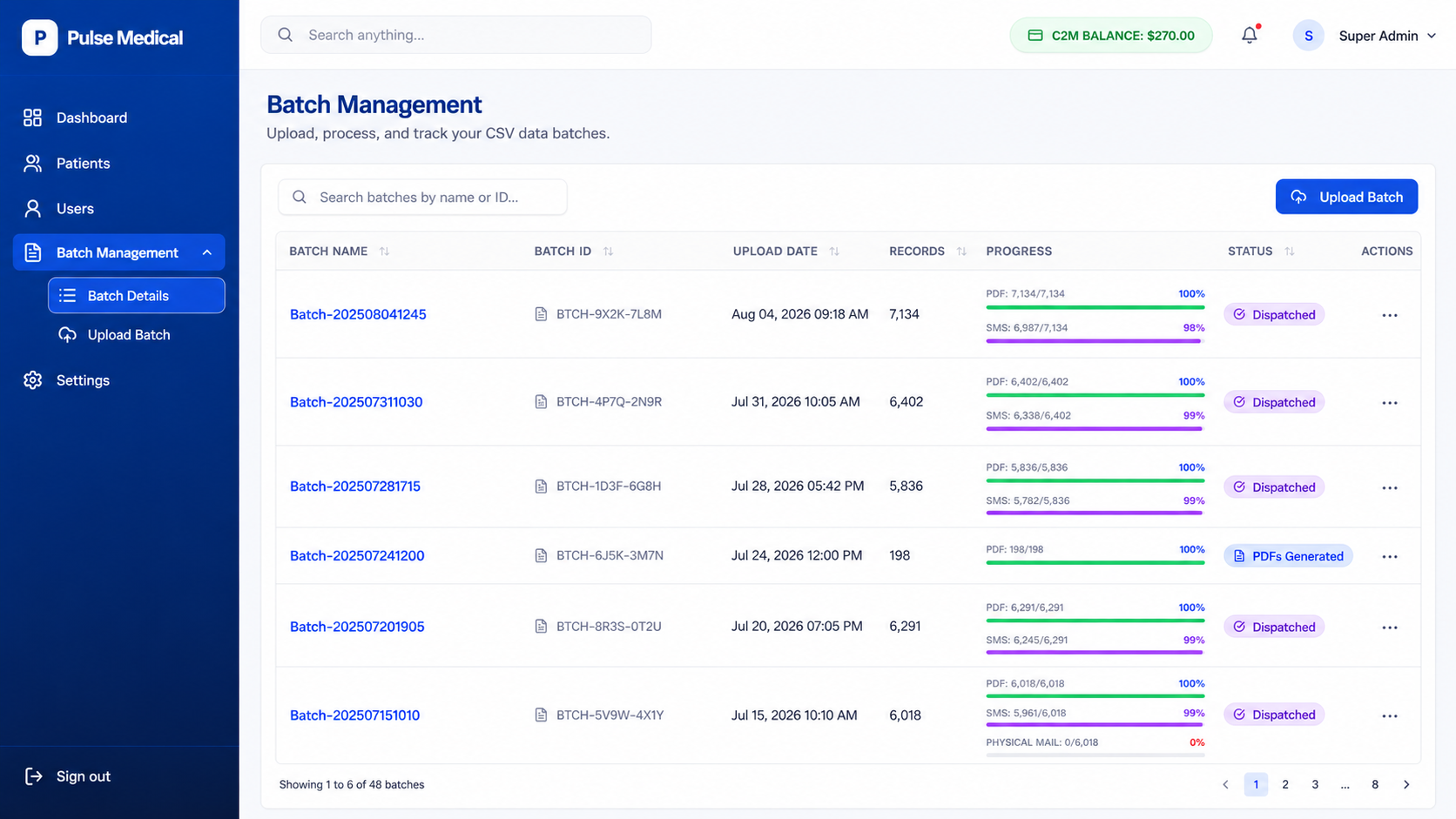Viewport: 1456px width, 819px height.
Task: Click Dispatched status of Batch-202507151010
Action: pos(1274,715)
